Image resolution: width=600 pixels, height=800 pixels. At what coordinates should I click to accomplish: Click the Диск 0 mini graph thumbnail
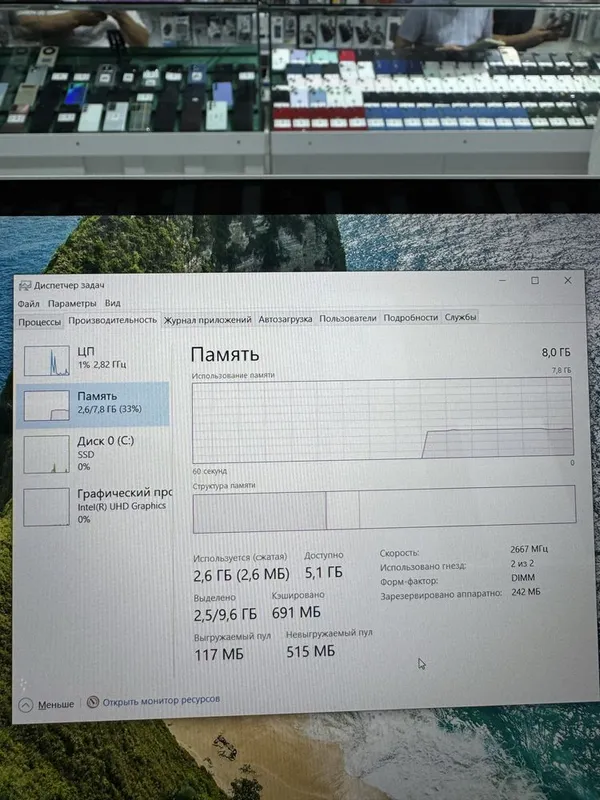(x=46, y=454)
